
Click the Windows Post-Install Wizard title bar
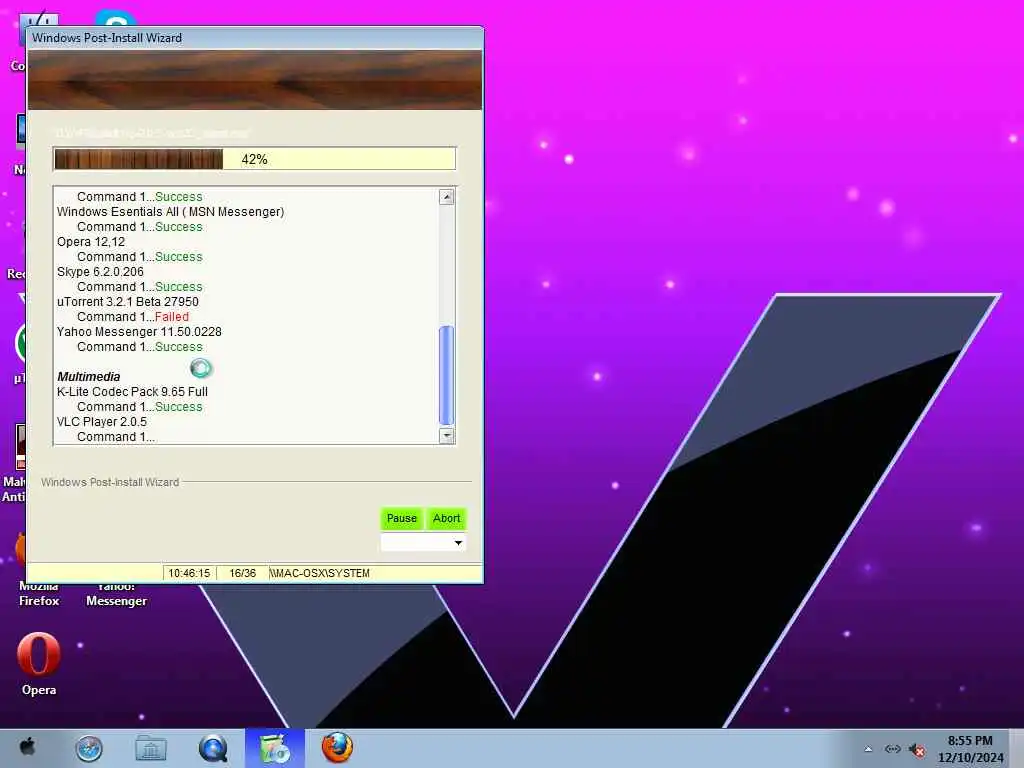point(255,38)
